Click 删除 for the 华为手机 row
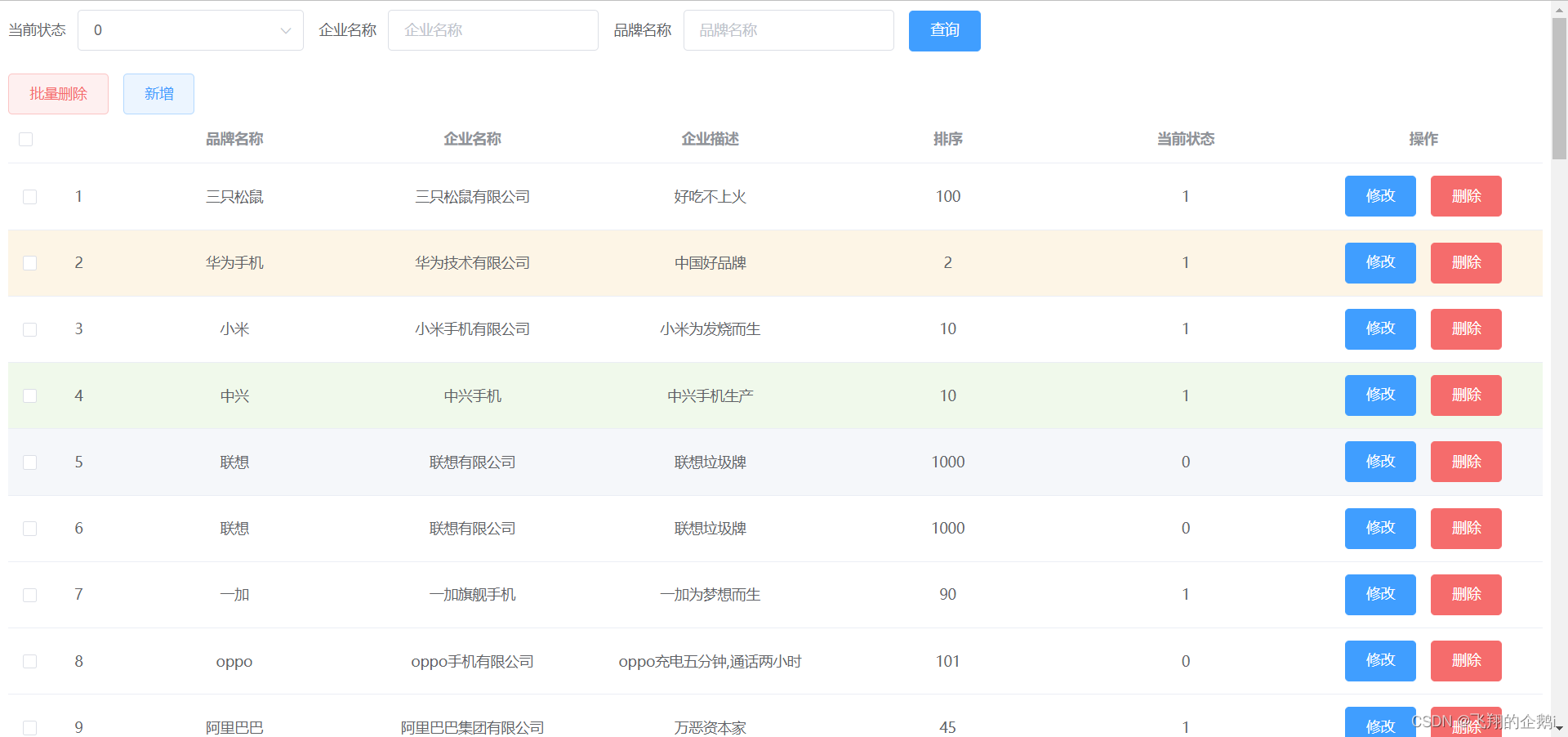The image size is (1568, 737). coord(1466,263)
